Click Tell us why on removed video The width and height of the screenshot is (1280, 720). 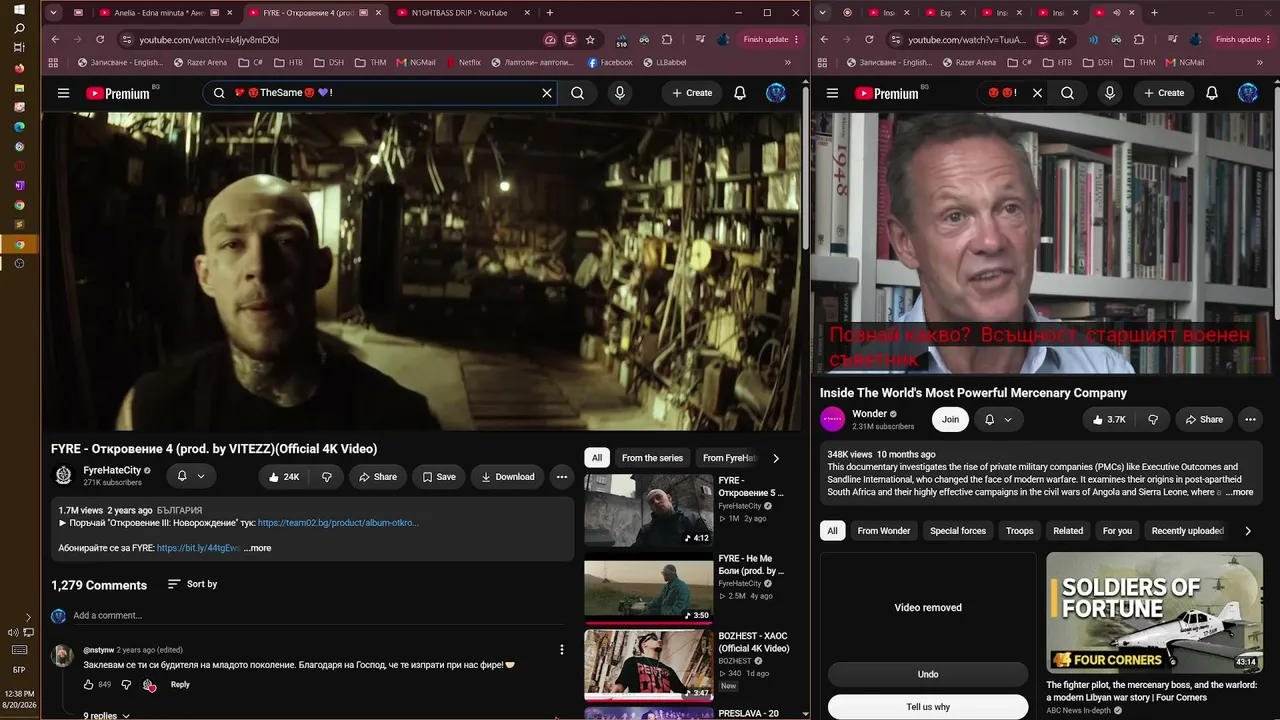(928, 707)
